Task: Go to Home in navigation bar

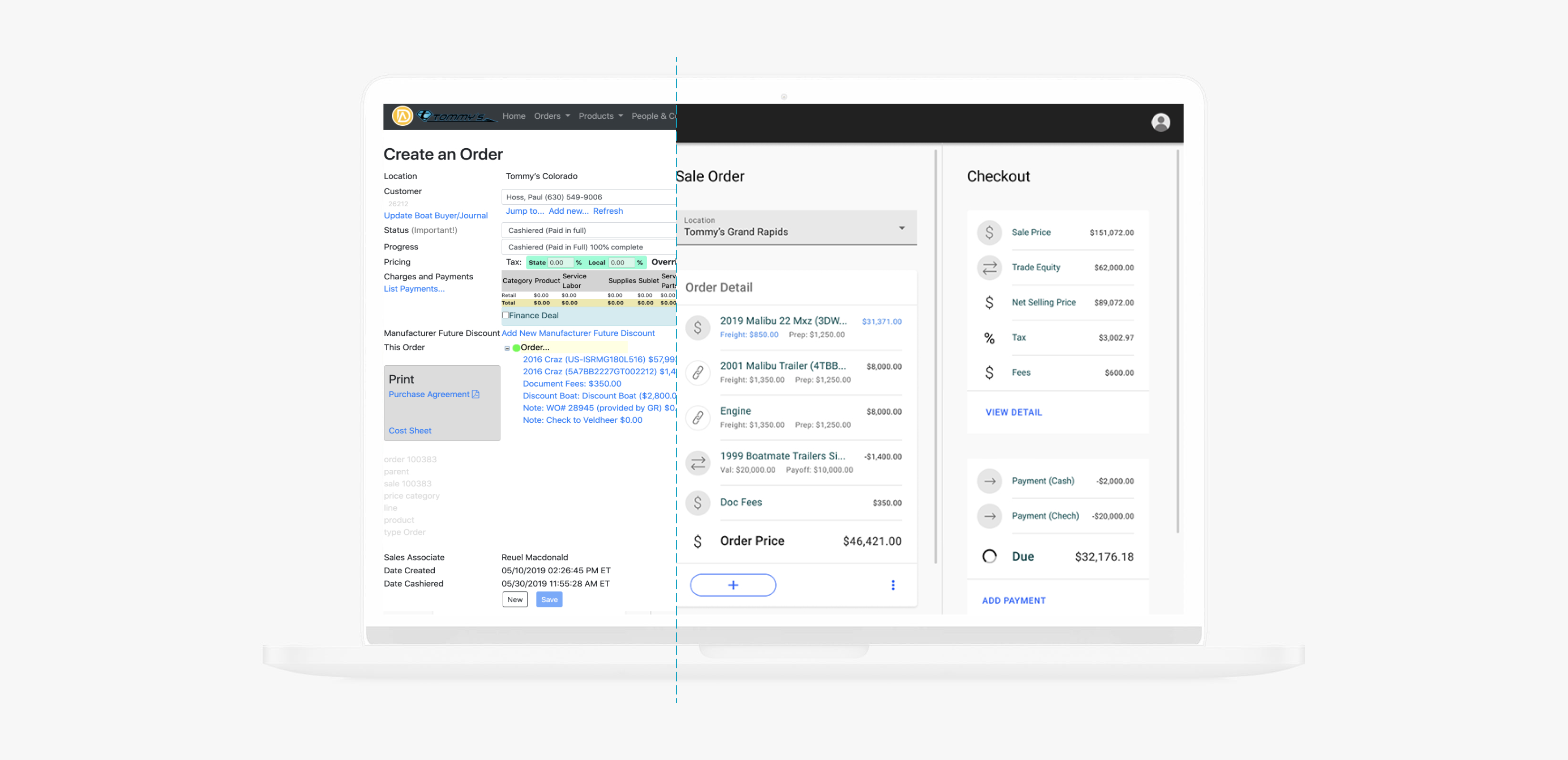Action: point(513,115)
